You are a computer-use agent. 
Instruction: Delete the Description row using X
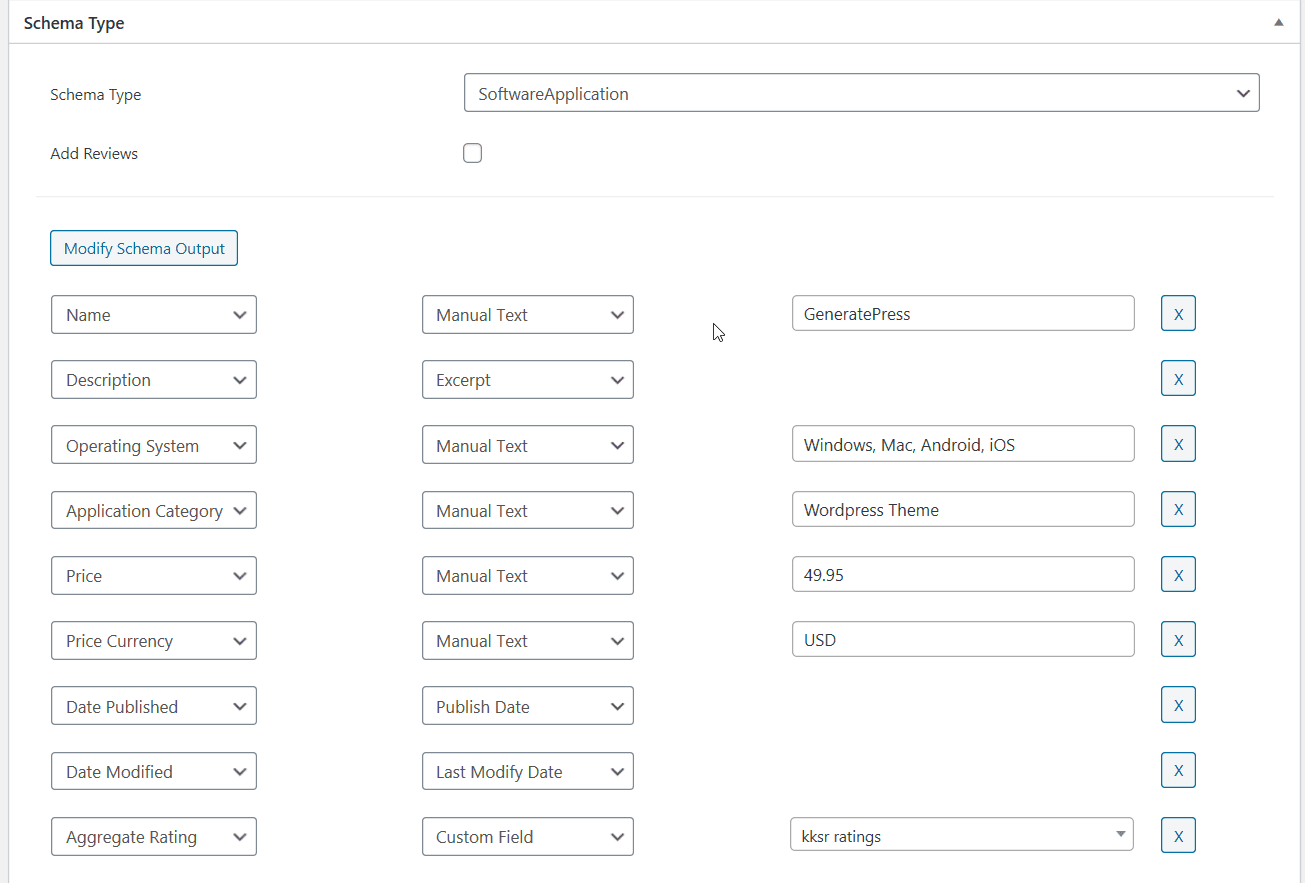click(1178, 379)
